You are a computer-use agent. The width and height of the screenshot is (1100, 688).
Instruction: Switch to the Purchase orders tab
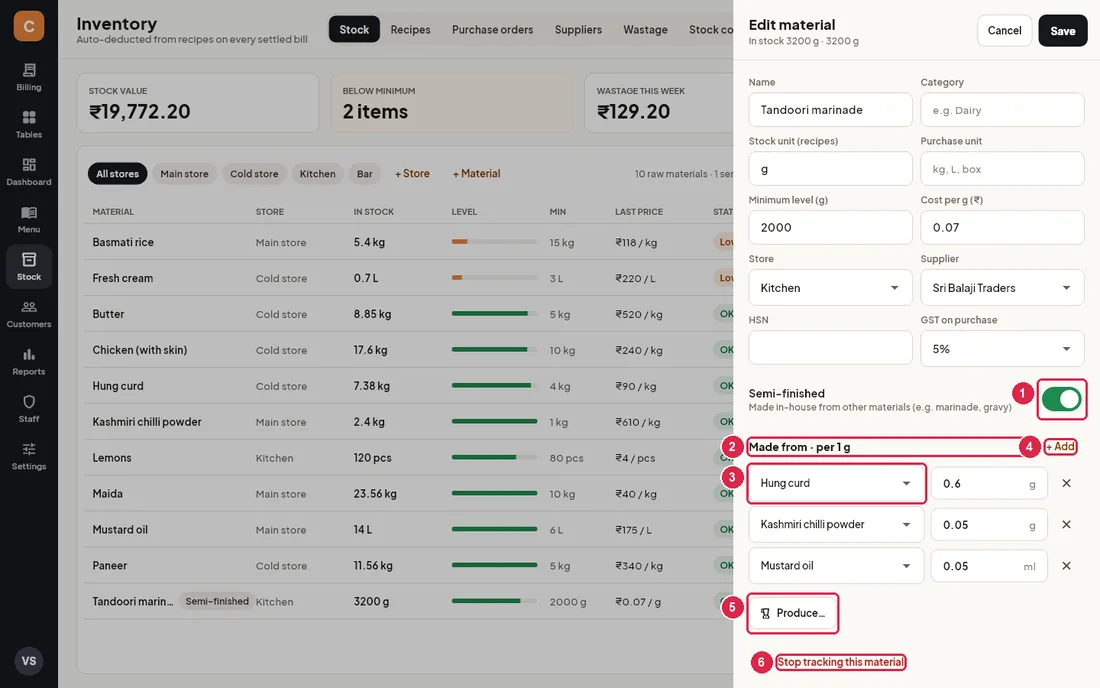[492, 29]
